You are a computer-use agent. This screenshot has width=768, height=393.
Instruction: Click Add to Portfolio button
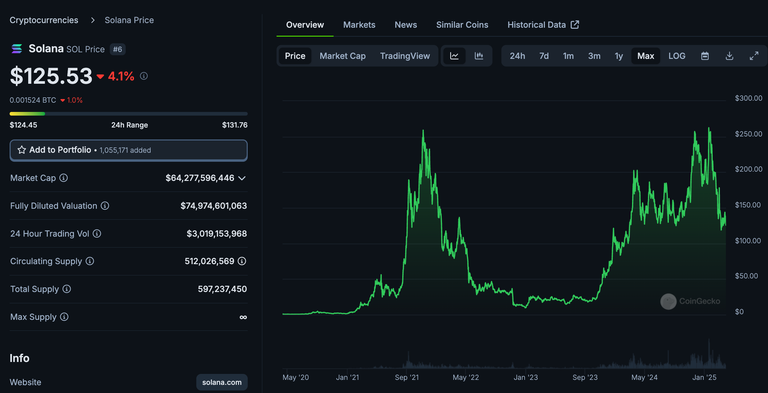128,150
